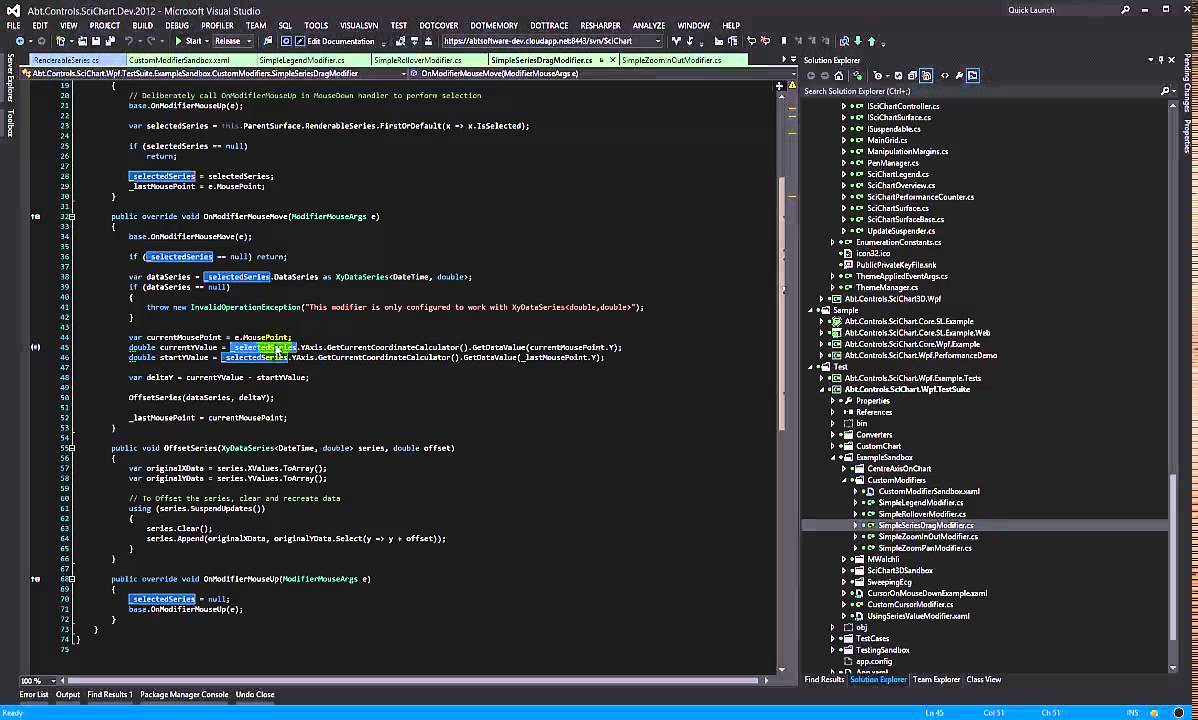Open the Release configuration dropdown
The image size is (1198, 720).
tap(249, 41)
